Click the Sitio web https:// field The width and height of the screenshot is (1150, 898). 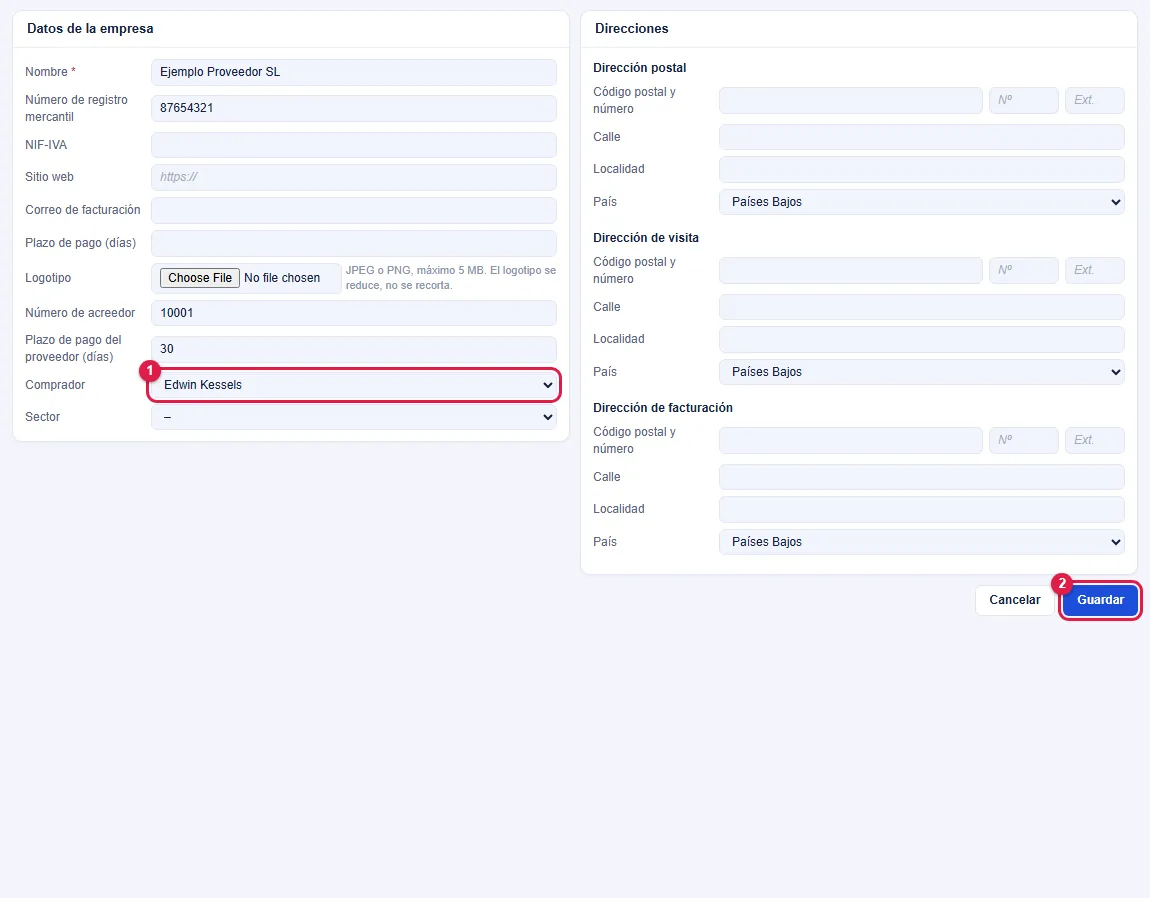click(x=354, y=177)
